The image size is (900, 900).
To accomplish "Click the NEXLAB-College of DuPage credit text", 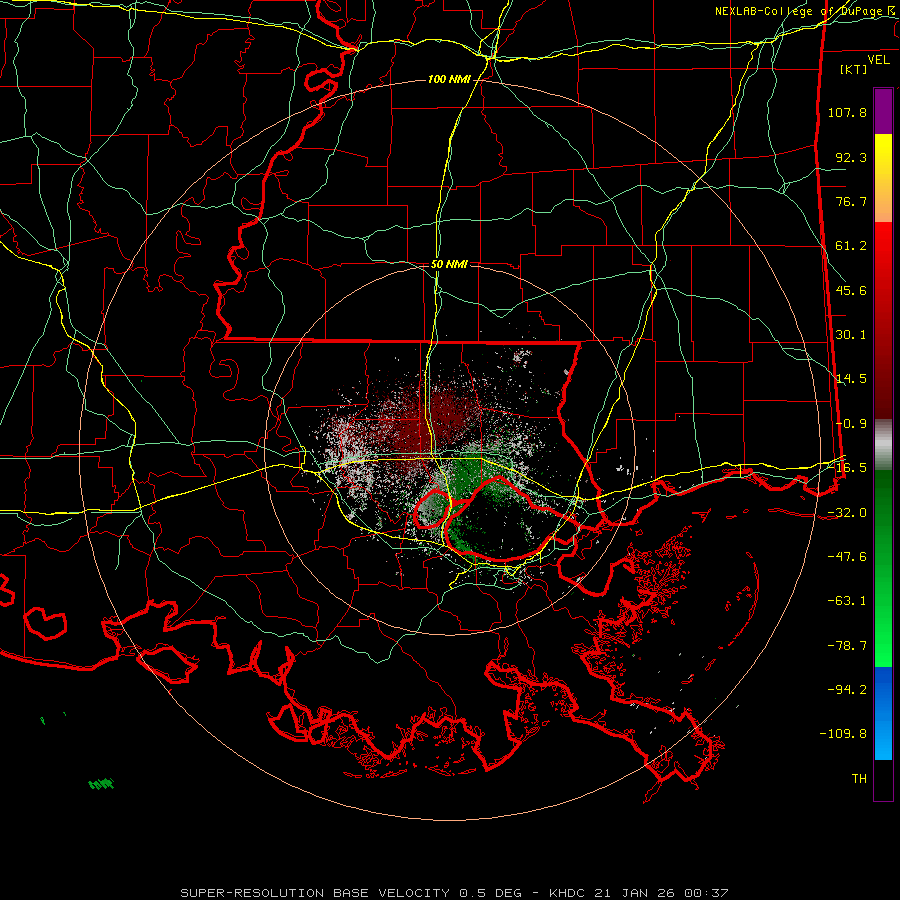I will pos(806,11).
